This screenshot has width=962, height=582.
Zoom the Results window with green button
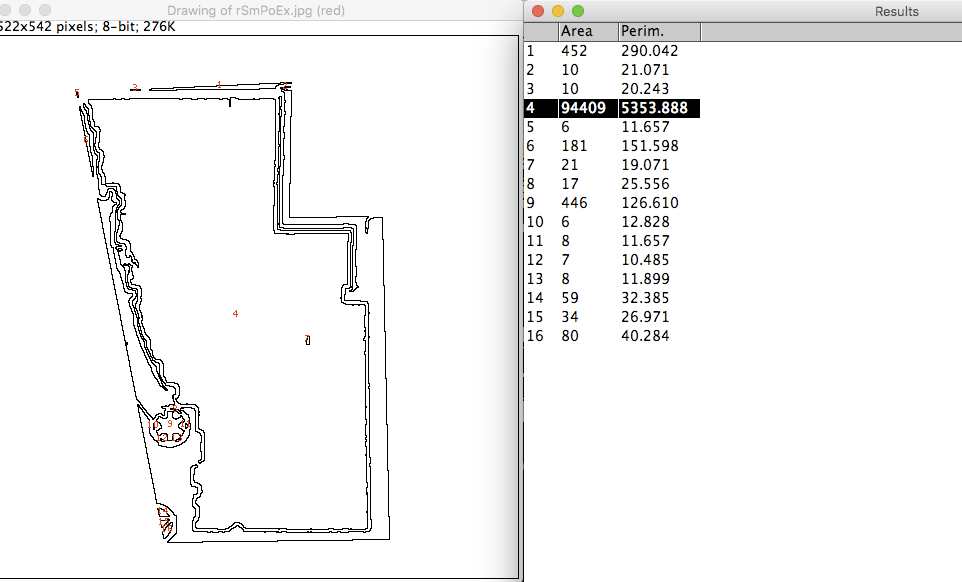click(x=577, y=11)
